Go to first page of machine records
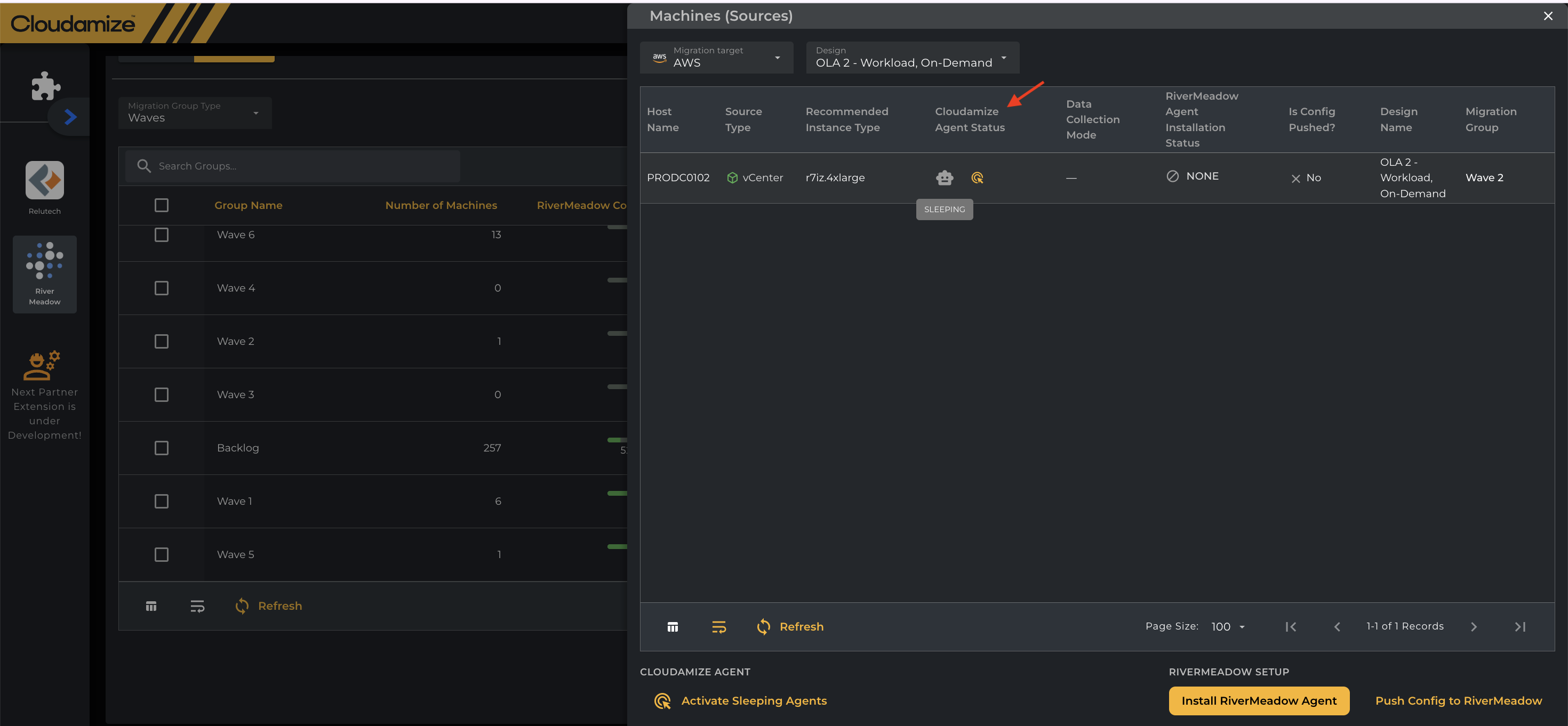This screenshot has height=726, width=1568. pos(1291,627)
